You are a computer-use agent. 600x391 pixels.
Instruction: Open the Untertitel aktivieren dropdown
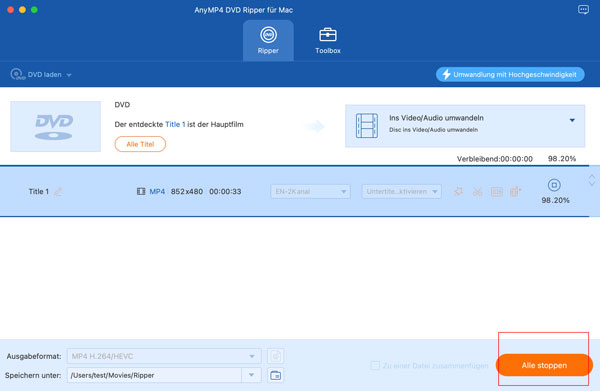[401, 191]
